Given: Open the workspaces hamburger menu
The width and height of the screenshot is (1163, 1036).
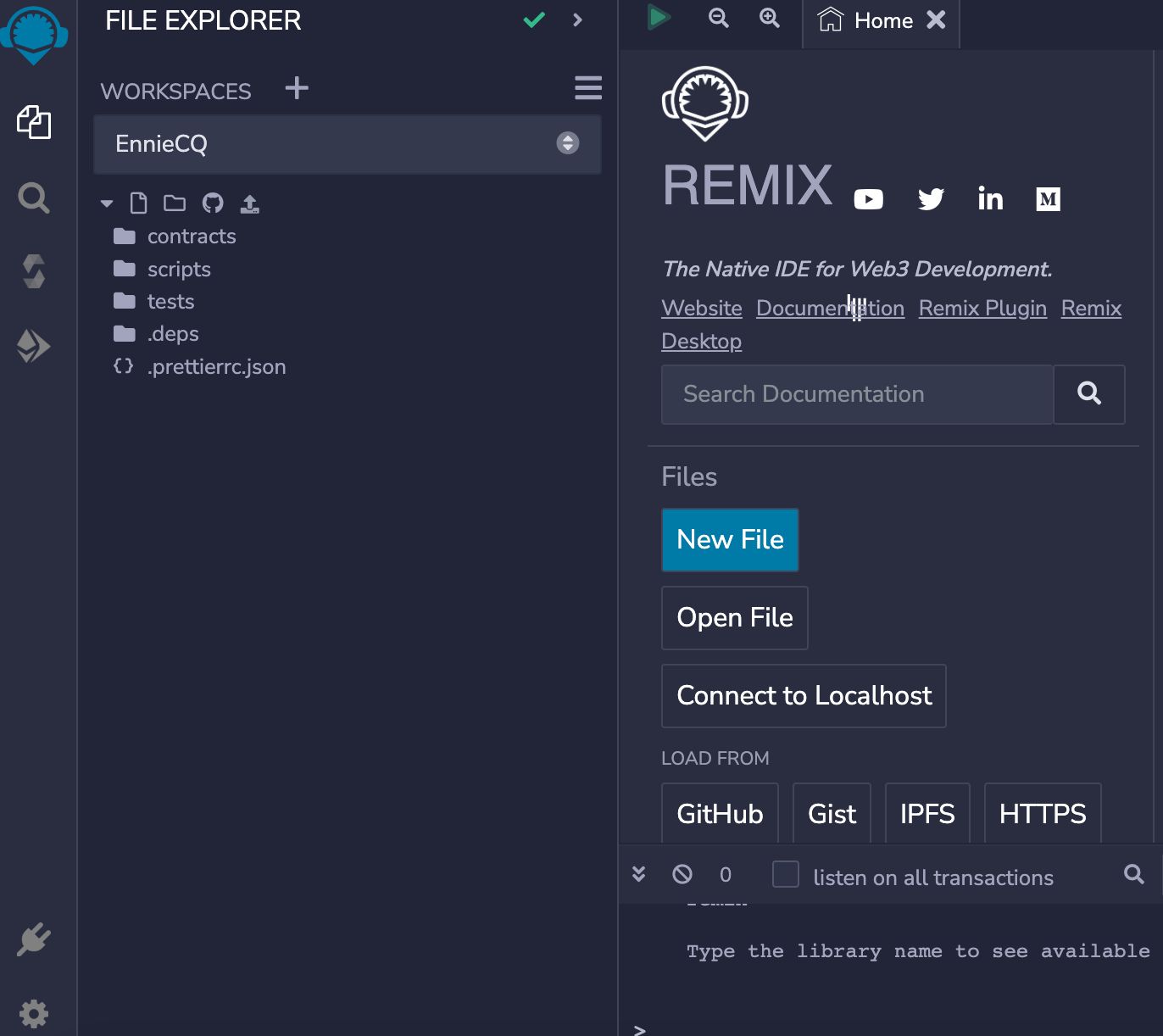Looking at the screenshot, I should tap(588, 87).
